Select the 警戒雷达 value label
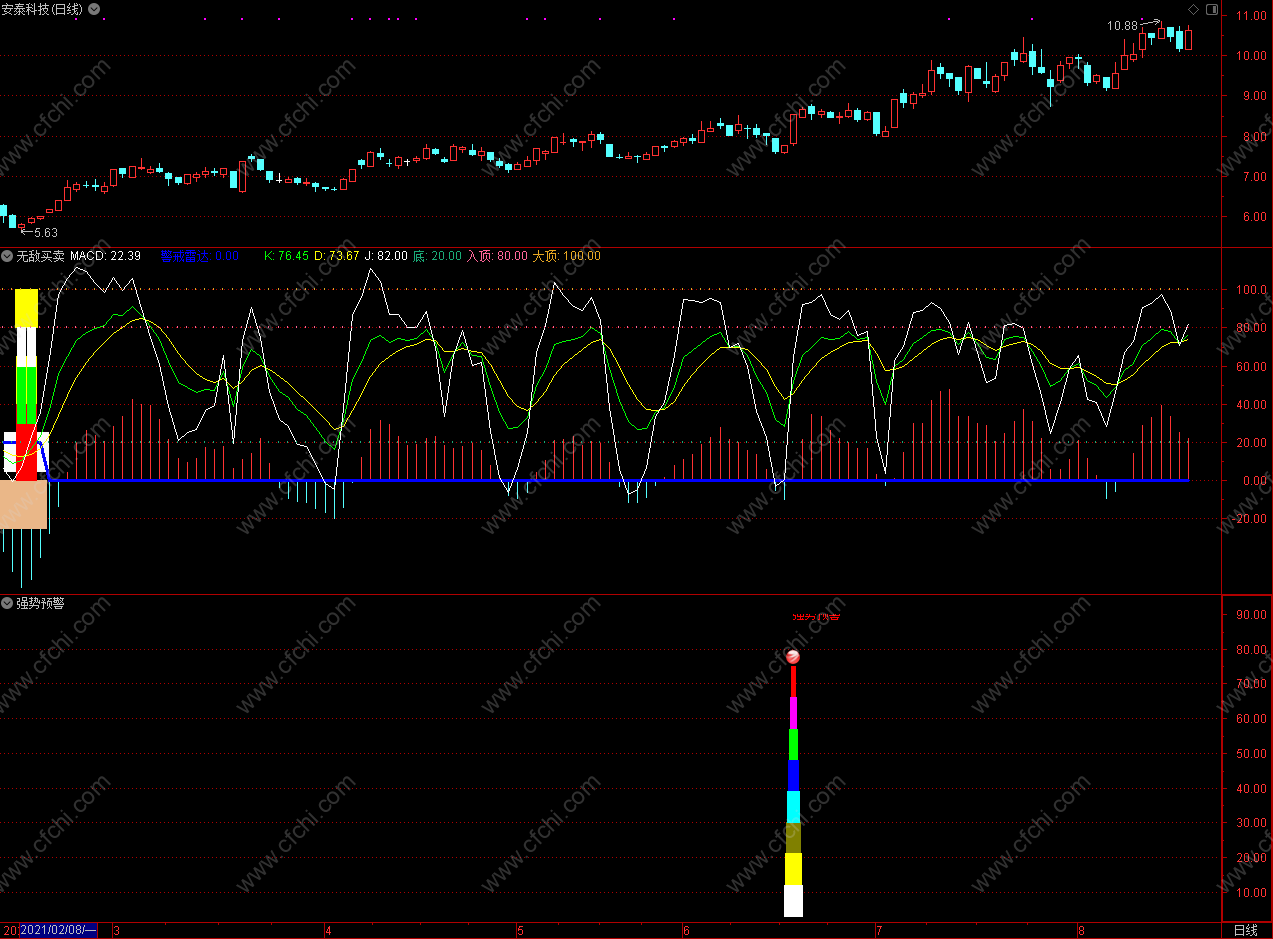 pyautogui.click(x=199, y=256)
